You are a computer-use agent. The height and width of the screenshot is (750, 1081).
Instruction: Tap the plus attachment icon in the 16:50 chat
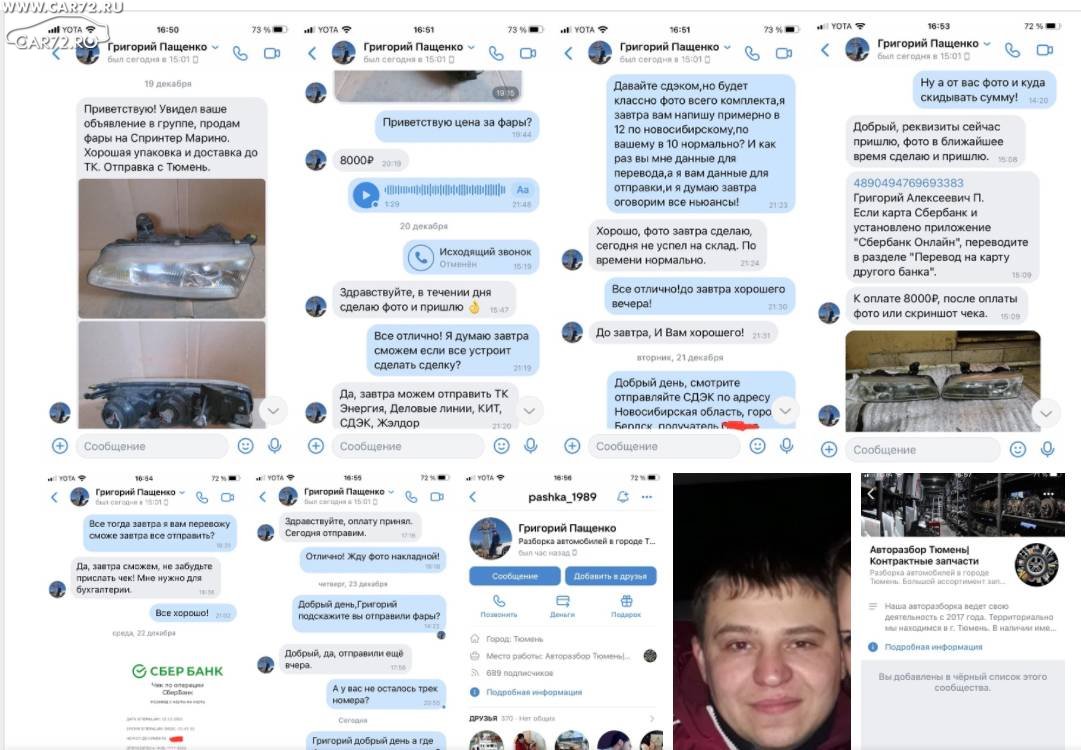coord(60,446)
